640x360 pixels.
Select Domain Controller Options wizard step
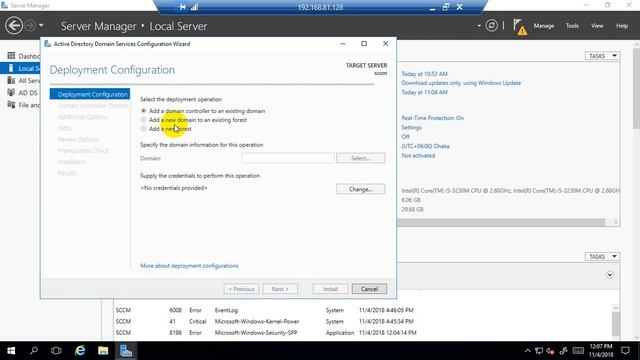tap(93, 106)
